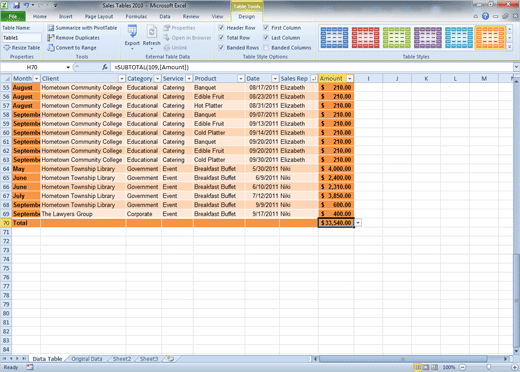Open the Export table data button

click(x=132, y=37)
